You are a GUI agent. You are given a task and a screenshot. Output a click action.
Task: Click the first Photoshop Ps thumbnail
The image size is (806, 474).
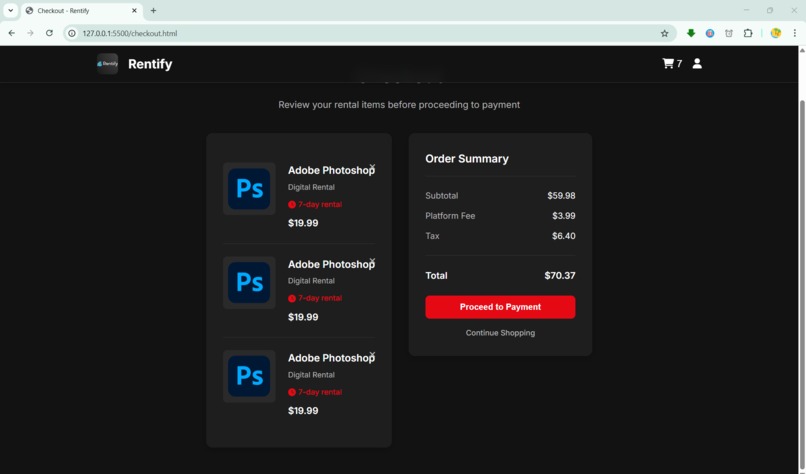[x=249, y=189]
